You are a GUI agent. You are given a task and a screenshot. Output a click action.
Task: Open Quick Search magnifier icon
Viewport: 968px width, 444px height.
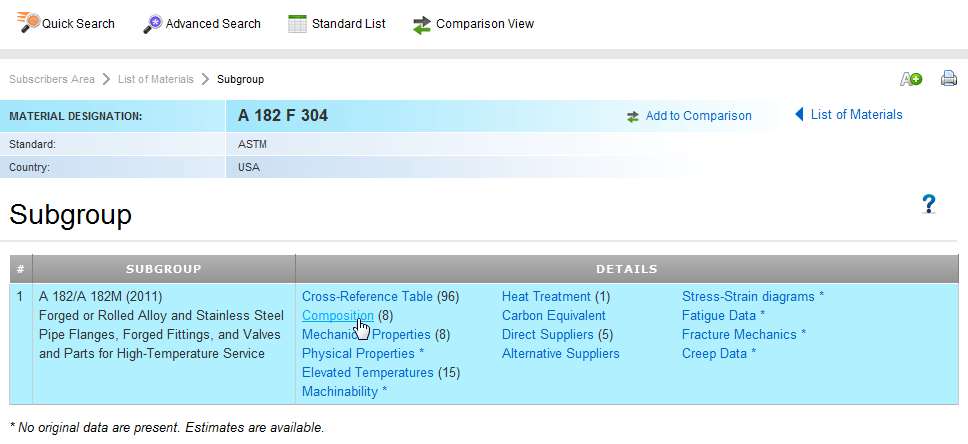[28, 23]
